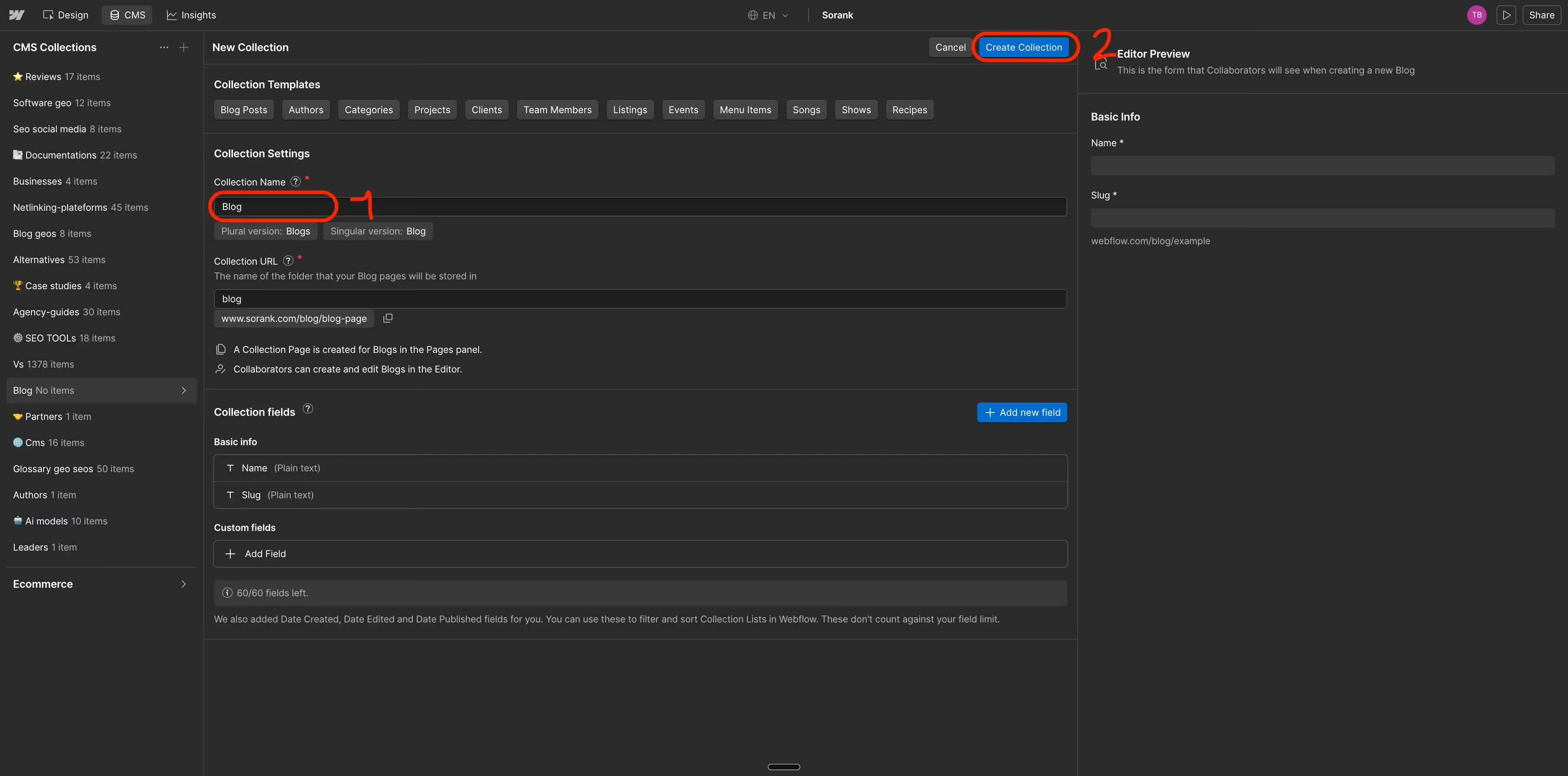Click the Editor Preview magnifier icon
The image size is (1568, 776).
(1100, 62)
